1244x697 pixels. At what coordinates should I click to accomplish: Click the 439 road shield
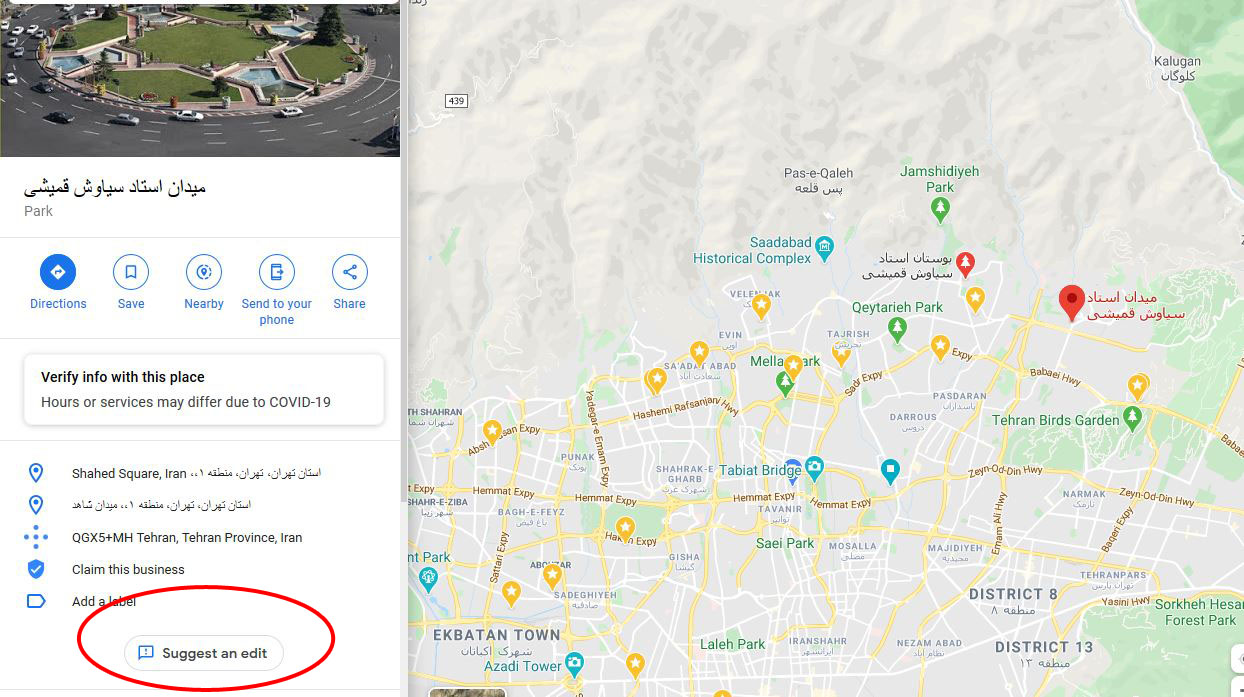457,100
